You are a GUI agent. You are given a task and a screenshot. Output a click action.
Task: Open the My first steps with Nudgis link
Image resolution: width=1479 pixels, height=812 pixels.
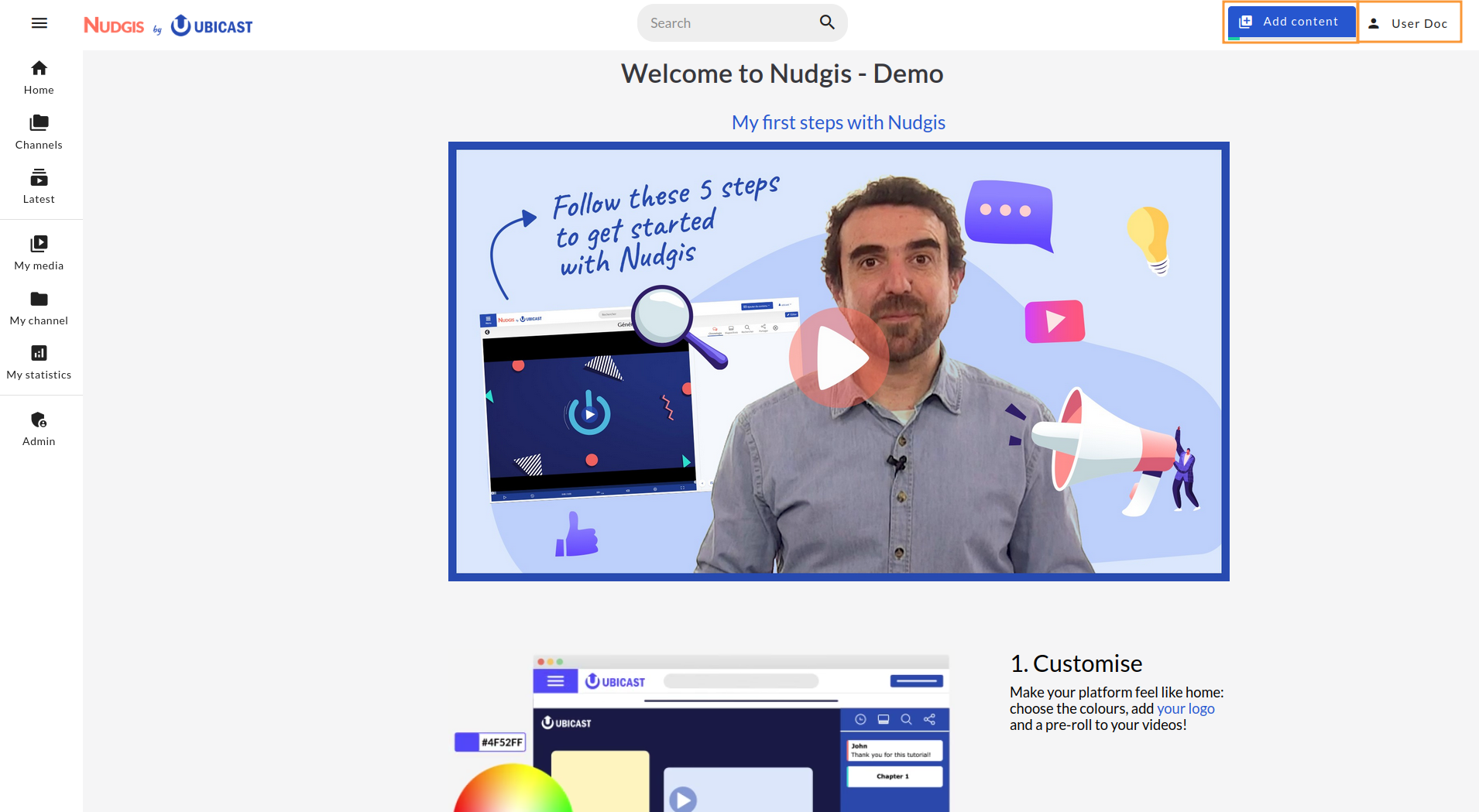pos(838,122)
